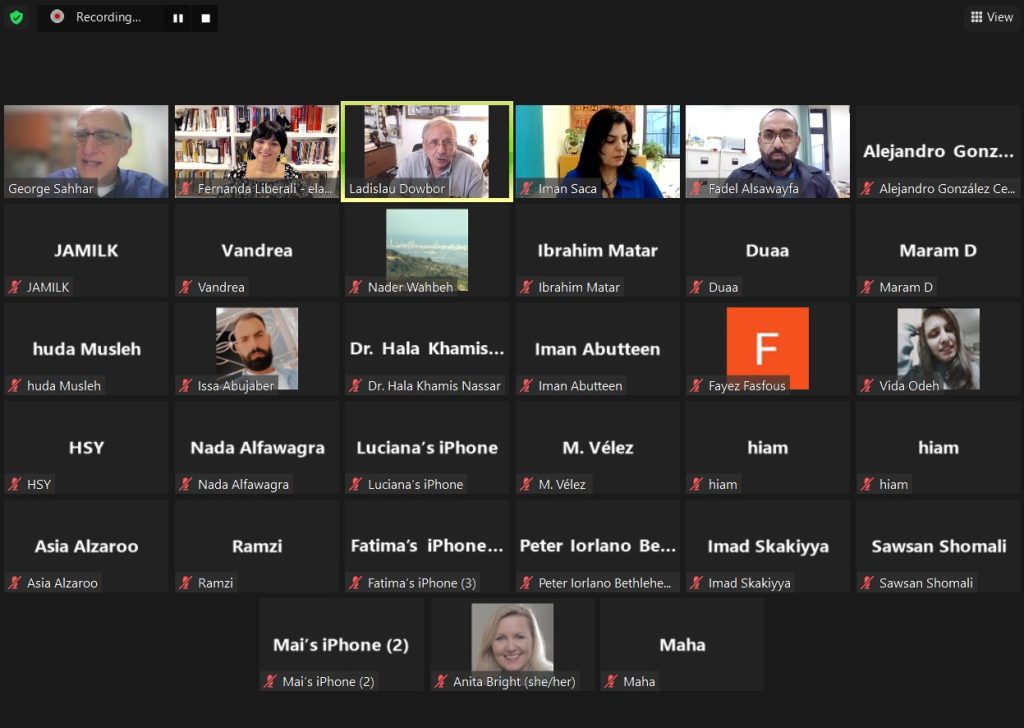
Task: Click the red recording indicator dot
Action: coord(57,17)
